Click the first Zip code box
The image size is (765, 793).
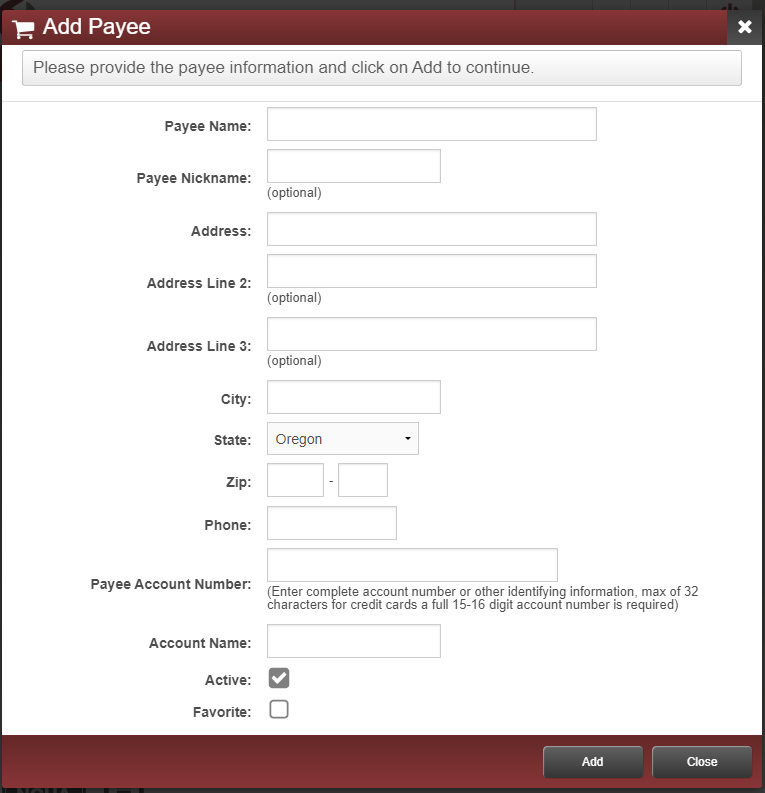[295, 480]
